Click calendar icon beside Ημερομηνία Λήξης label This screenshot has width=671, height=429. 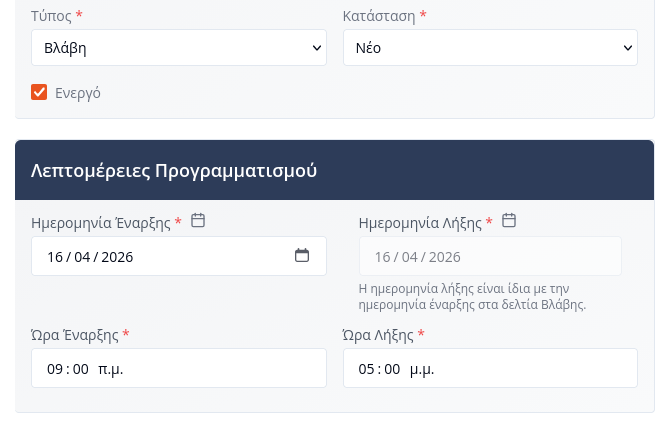click(509, 221)
